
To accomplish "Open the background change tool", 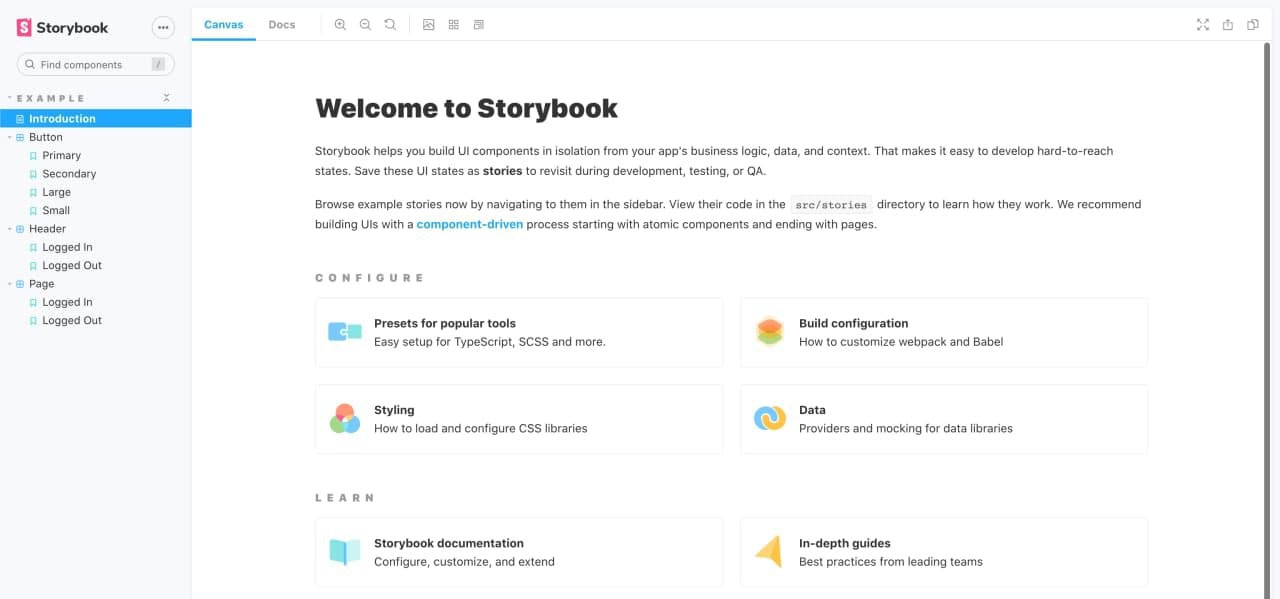I will 428,24.
